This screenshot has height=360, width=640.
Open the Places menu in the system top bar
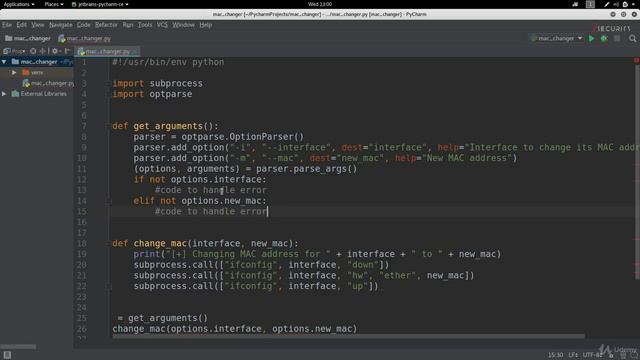[x=54, y=4]
